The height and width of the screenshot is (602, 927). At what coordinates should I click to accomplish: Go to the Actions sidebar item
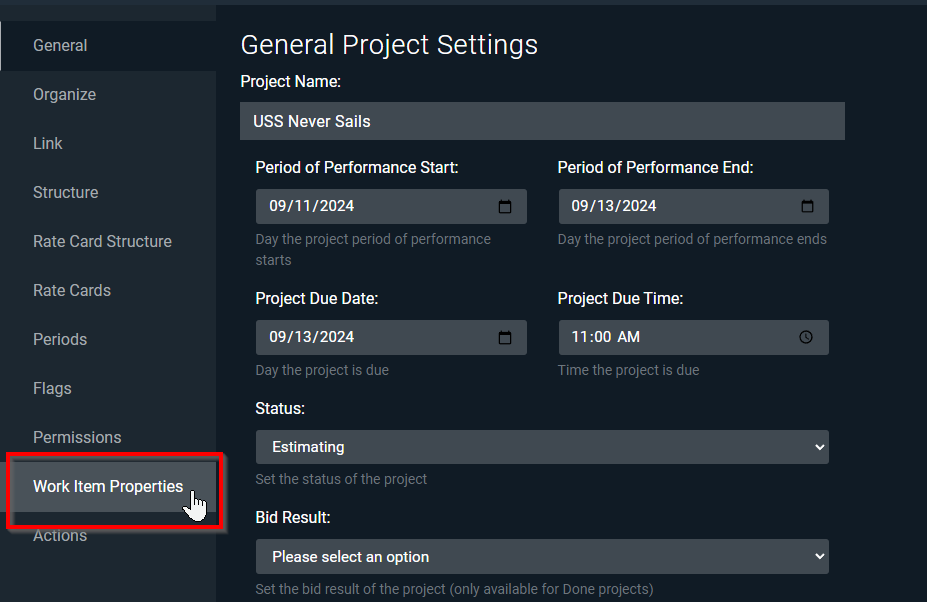[x=60, y=536]
